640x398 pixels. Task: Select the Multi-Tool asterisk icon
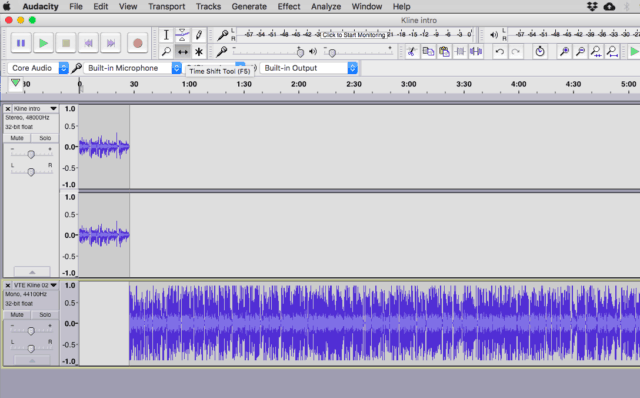point(199,52)
